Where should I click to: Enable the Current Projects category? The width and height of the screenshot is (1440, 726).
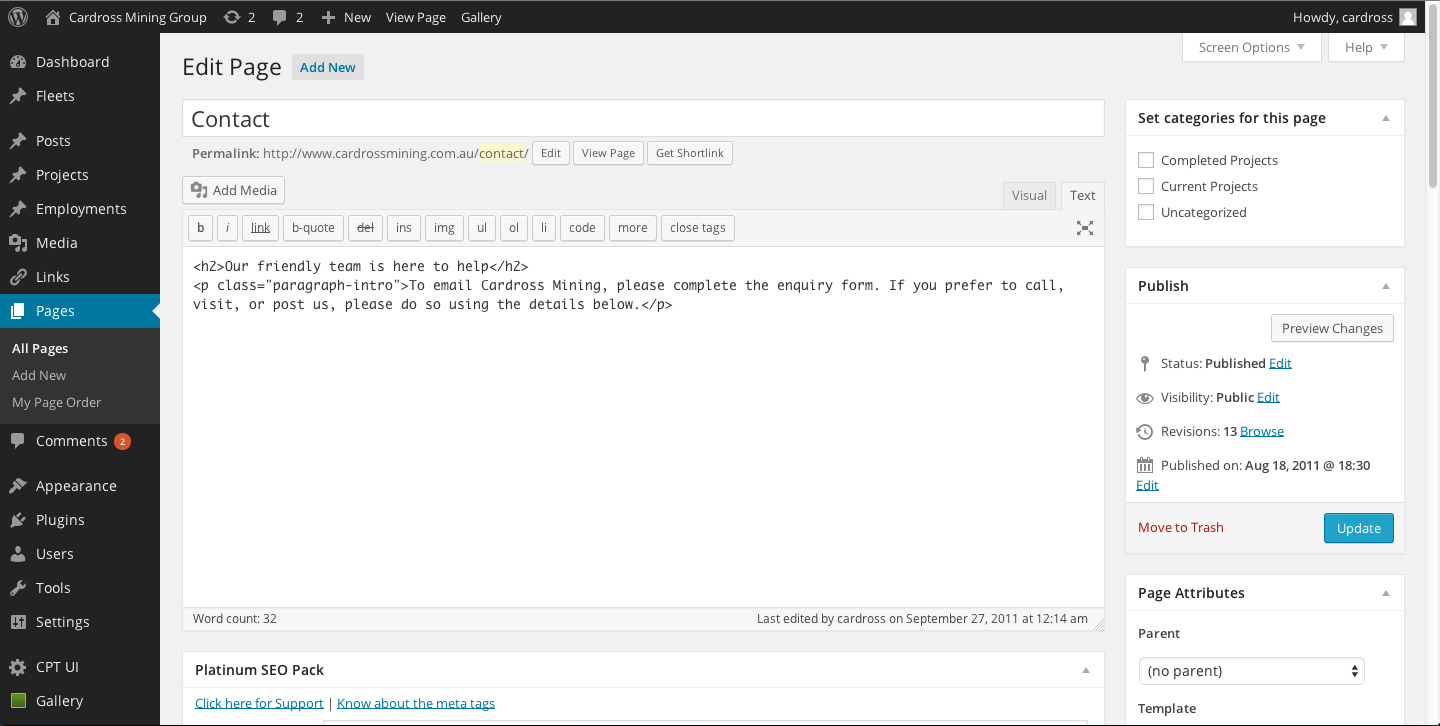pyautogui.click(x=1145, y=185)
